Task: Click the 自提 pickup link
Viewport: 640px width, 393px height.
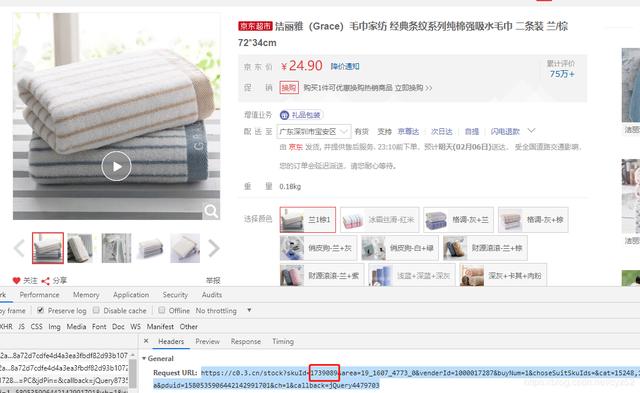Action: click(x=472, y=131)
